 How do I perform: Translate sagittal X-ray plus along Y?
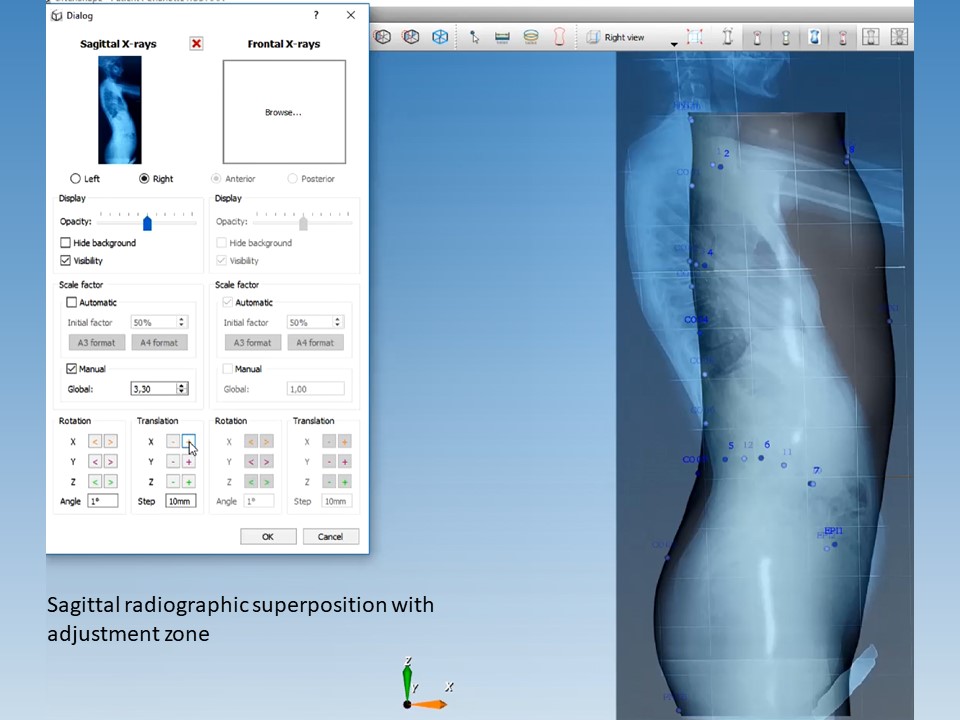click(189, 462)
